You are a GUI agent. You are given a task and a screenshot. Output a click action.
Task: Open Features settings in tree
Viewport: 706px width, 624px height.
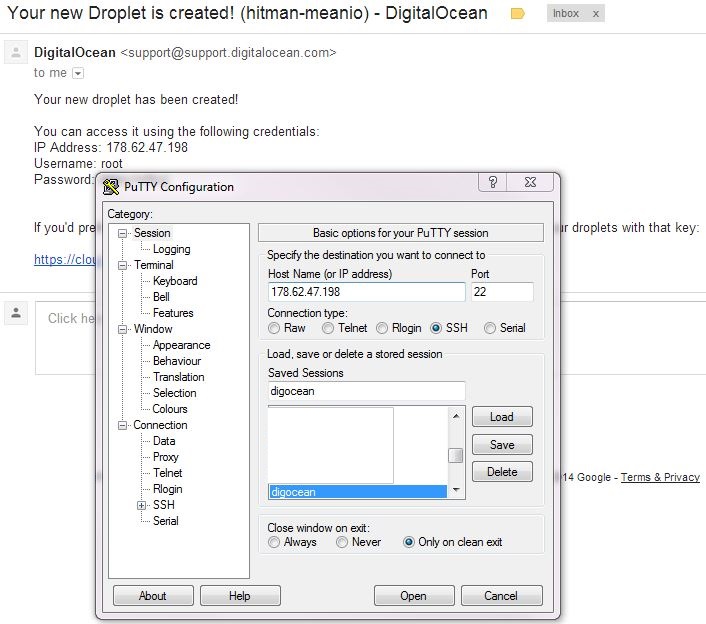[x=173, y=313]
